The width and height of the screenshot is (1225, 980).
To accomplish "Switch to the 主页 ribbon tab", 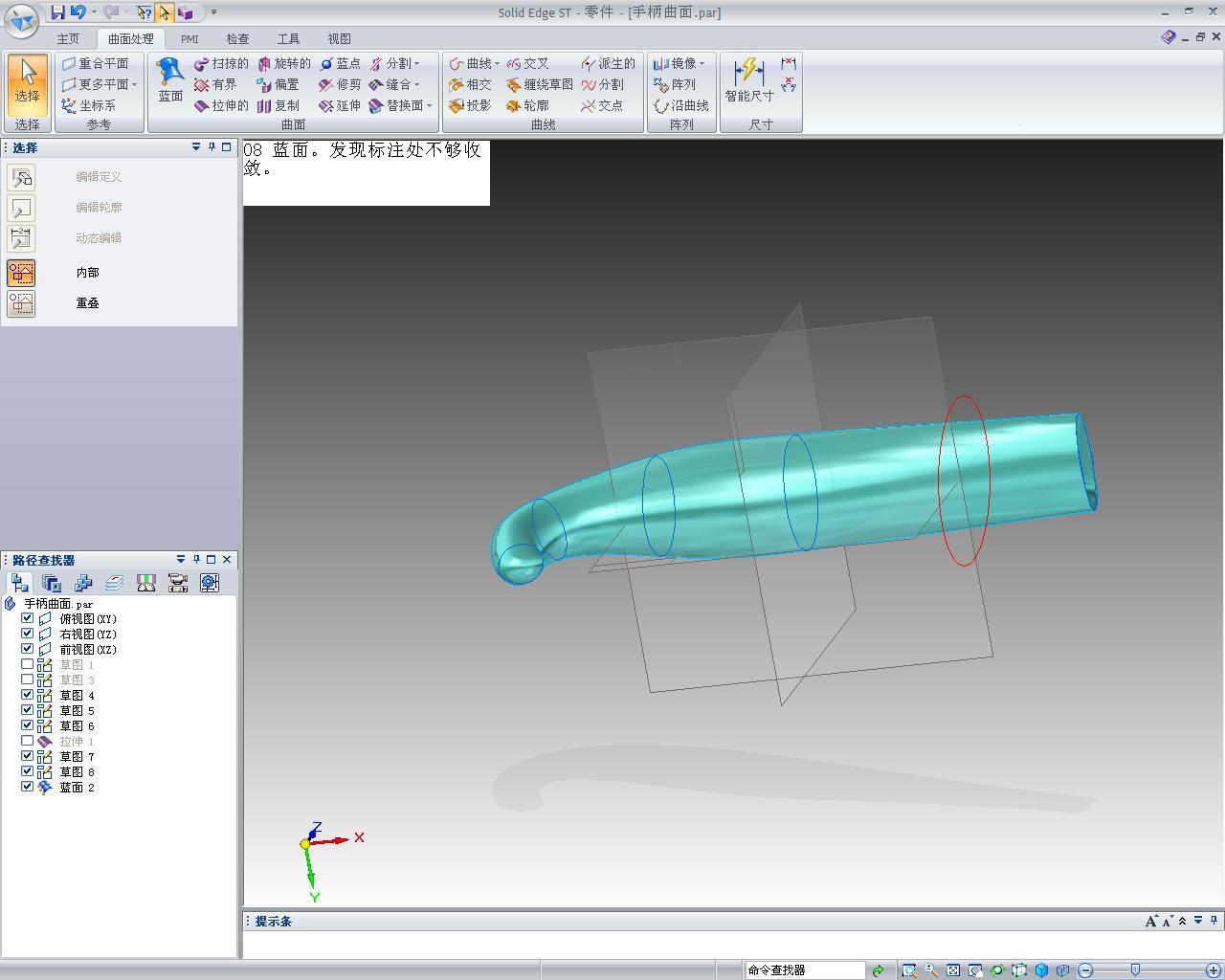I will [x=68, y=39].
